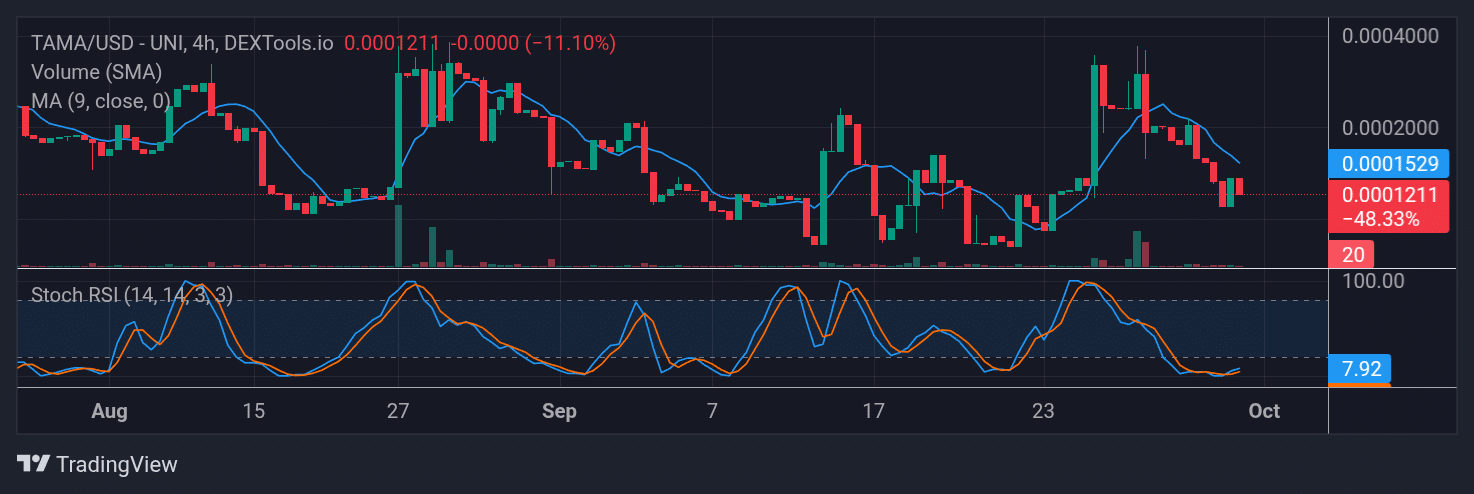1474x494 pixels.
Task: Click the blue 0.0001529 MA price tag
Action: coord(1388,164)
